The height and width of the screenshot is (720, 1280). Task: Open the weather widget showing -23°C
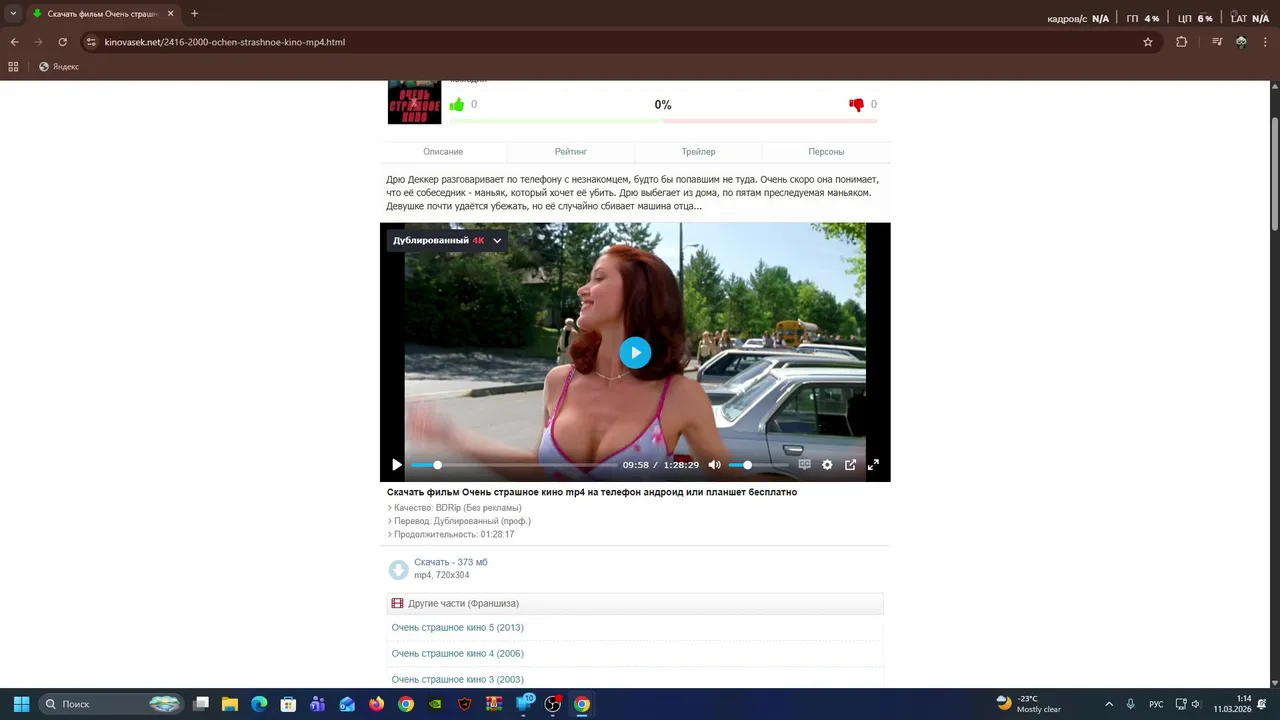[1030, 704]
